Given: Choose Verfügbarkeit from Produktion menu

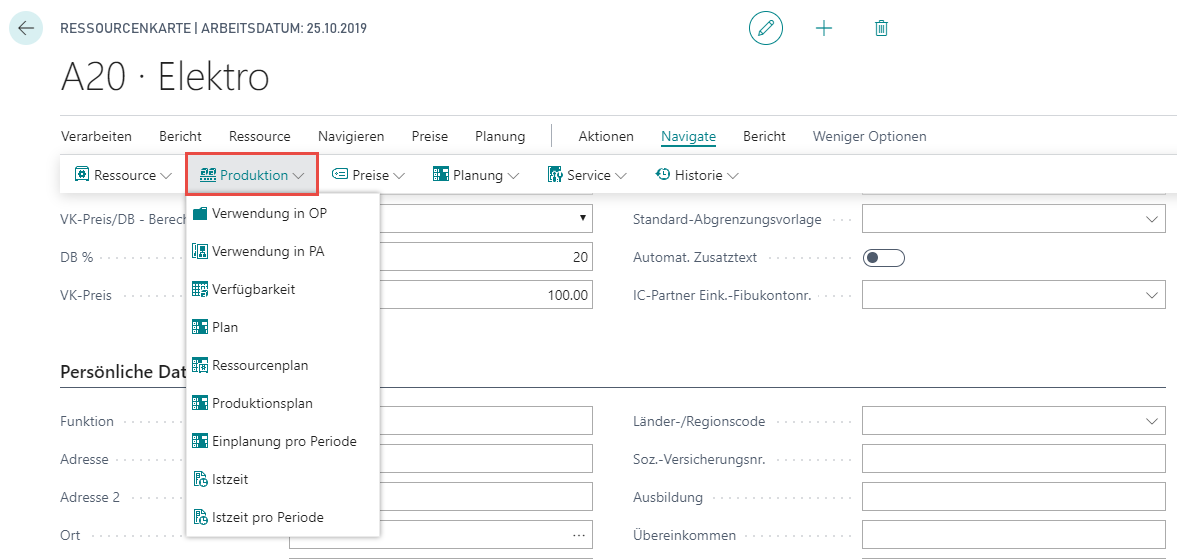Looking at the screenshot, I should [x=283, y=290].
